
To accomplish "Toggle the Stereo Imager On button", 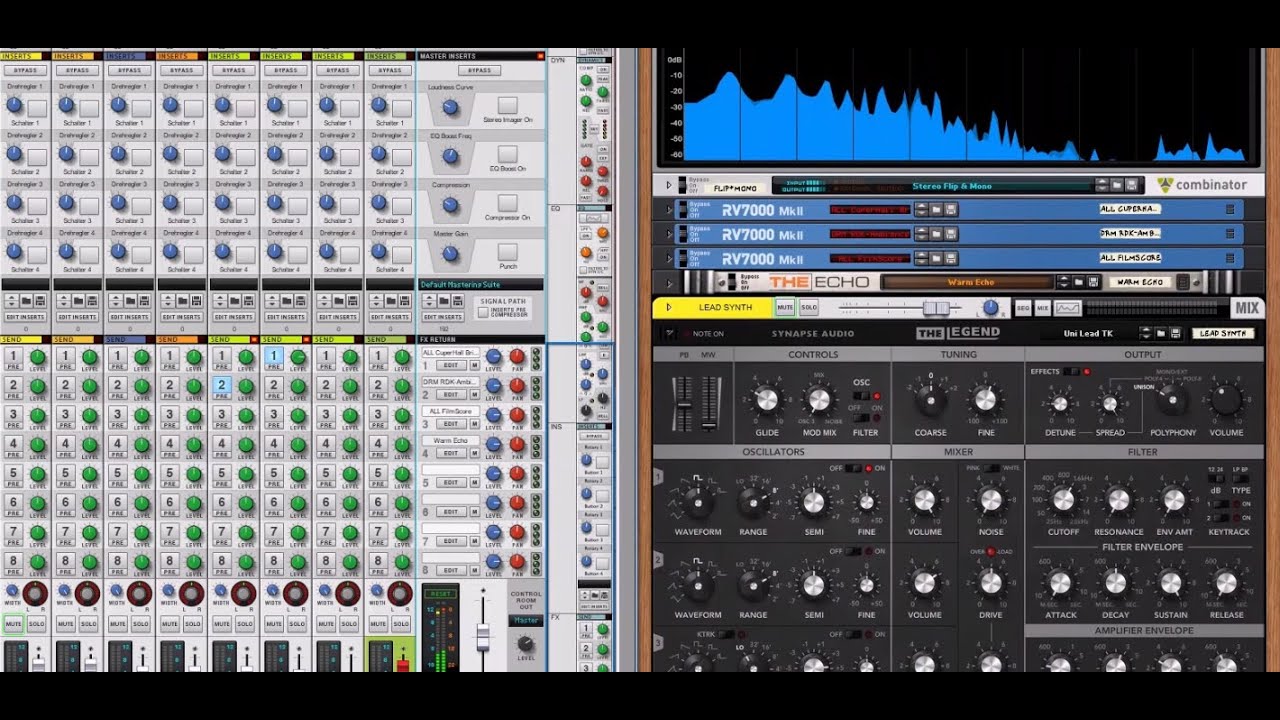I will click(x=508, y=105).
